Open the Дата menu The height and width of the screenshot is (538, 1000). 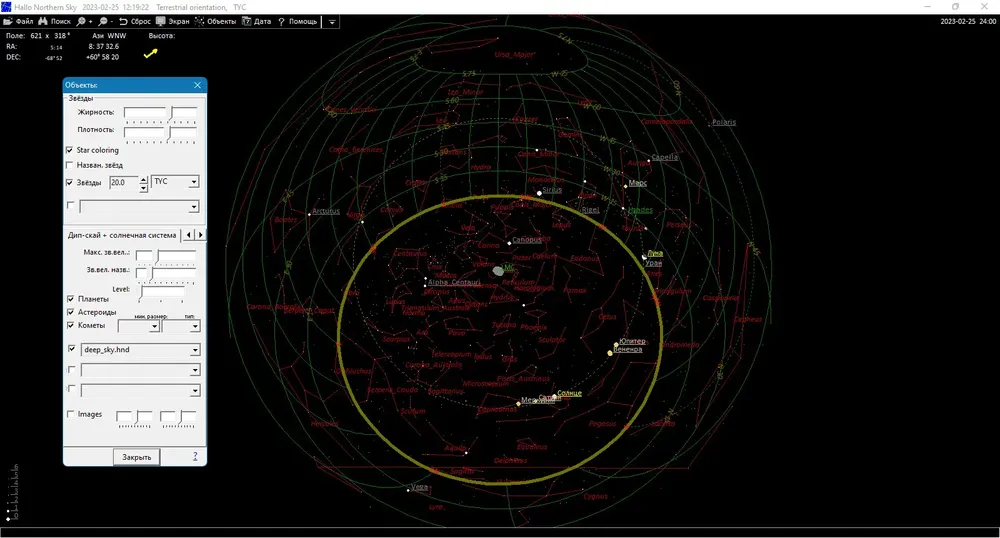click(256, 21)
